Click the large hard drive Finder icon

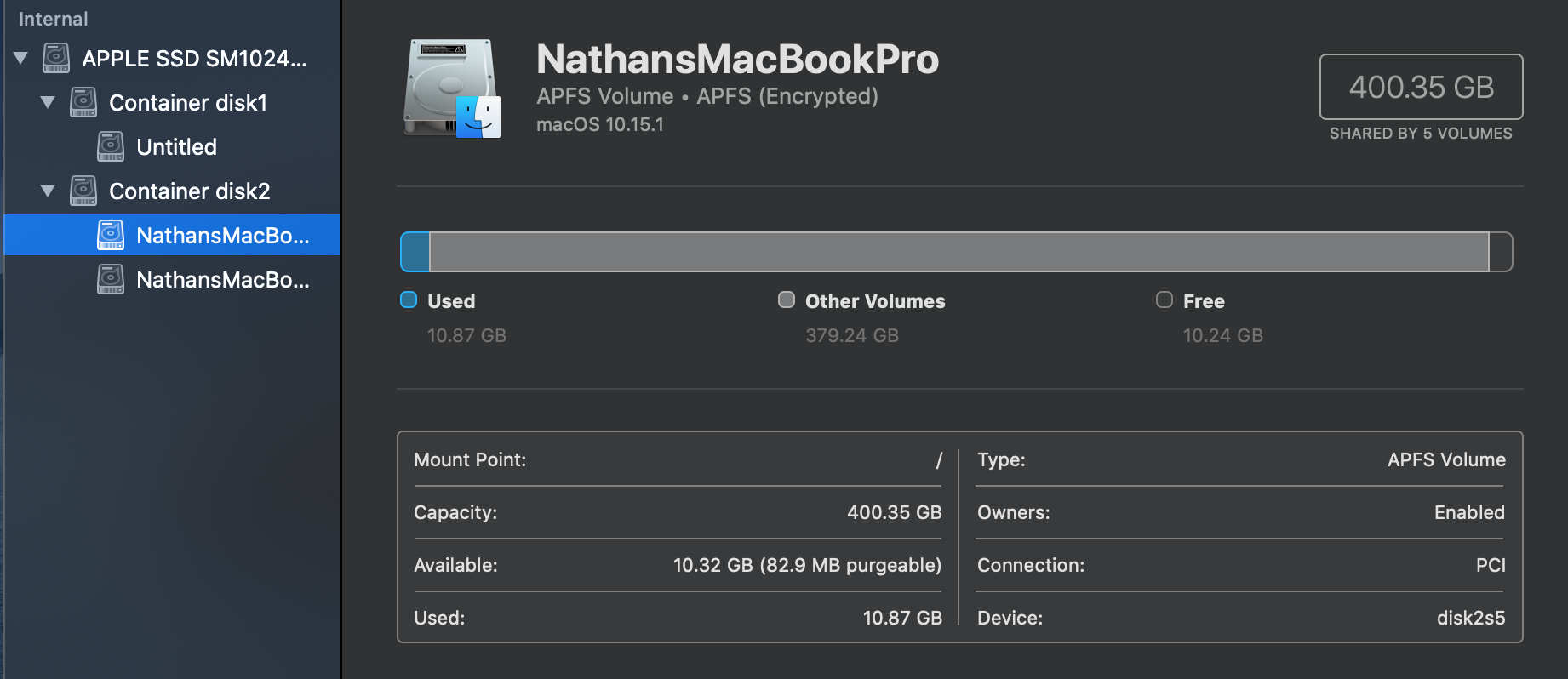pyautogui.click(x=452, y=88)
